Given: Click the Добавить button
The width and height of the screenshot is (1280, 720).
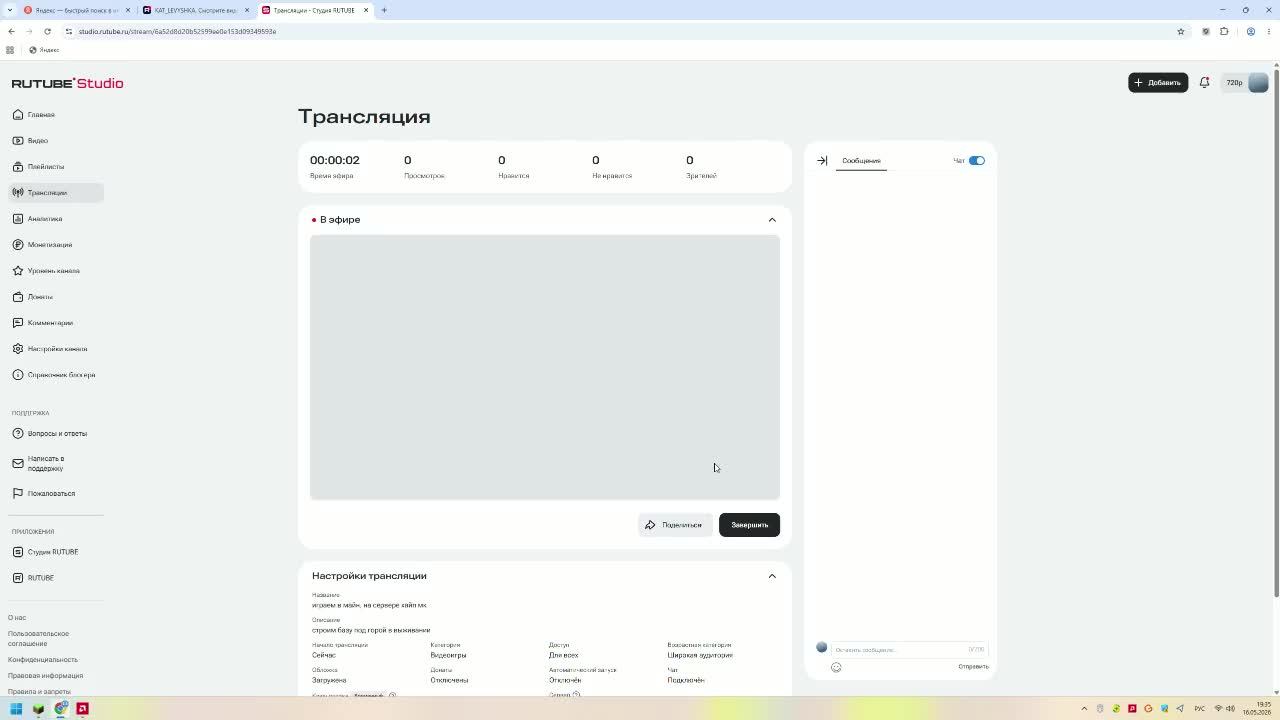Looking at the screenshot, I should point(1158,82).
